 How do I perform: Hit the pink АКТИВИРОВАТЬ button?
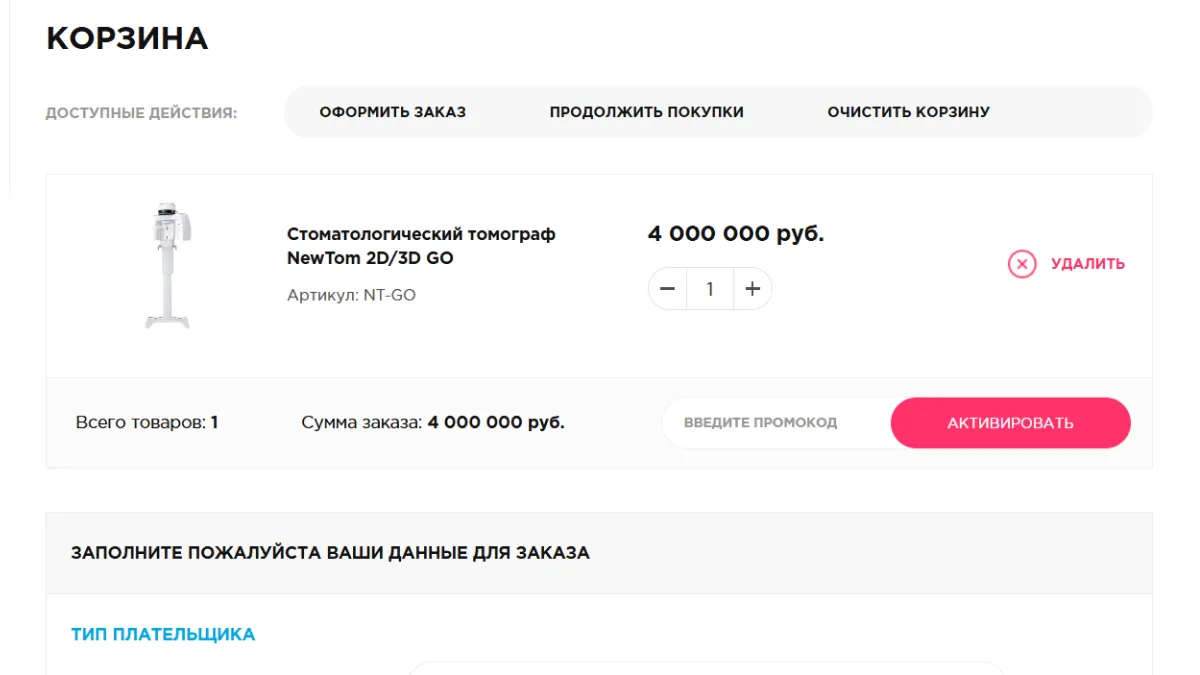point(1010,423)
